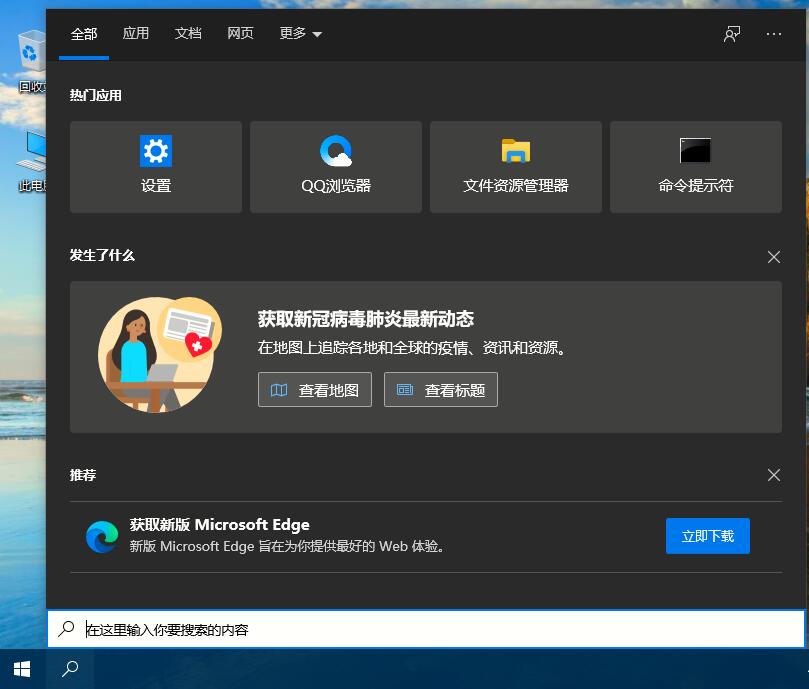Dismiss the 发生了什么 section
This screenshot has width=809, height=689.
click(x=773, y=257)
